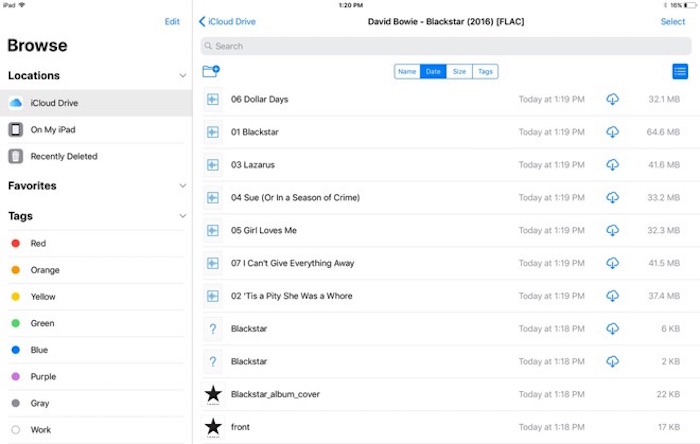This screenshot has width=700, height=444.
Task: Open the iCloud Drive cloud icon in sidebar
Action: pyautogui.click(x=16, y=103)
